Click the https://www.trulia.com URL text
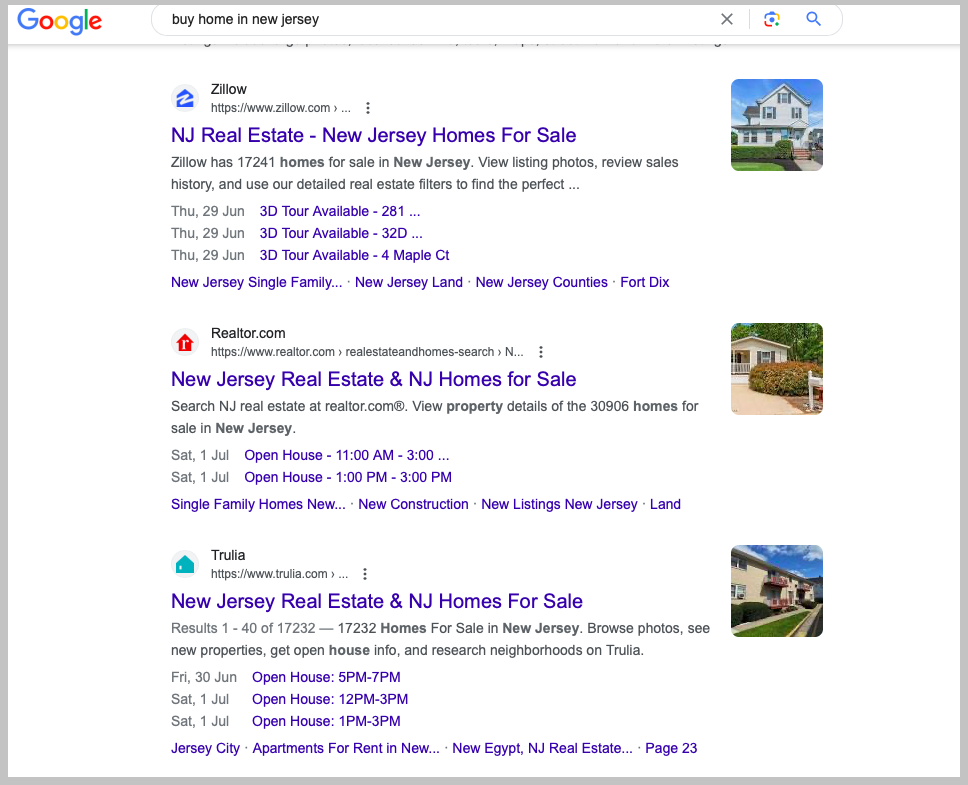The image size is (968, 785). [280, 574]
